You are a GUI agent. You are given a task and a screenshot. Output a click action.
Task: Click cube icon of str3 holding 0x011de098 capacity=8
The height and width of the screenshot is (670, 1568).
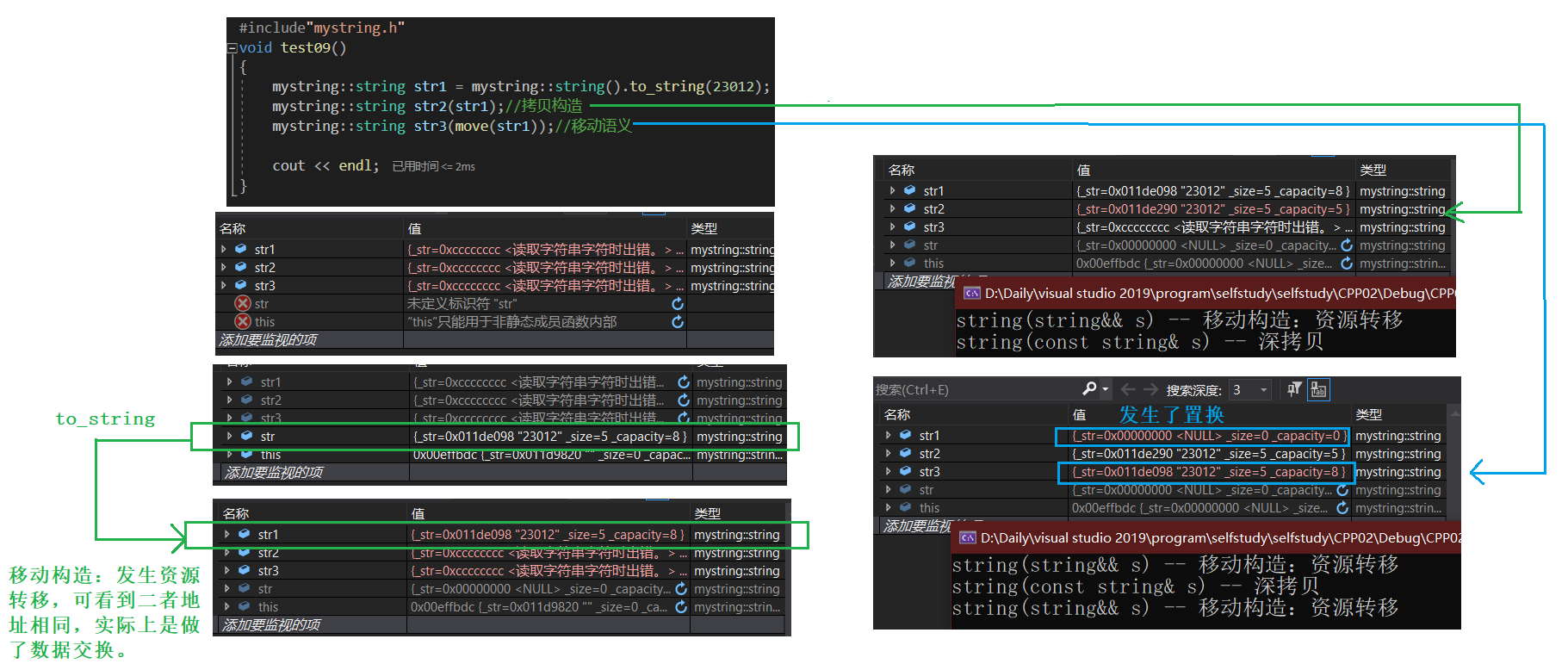tap(905, 471)
